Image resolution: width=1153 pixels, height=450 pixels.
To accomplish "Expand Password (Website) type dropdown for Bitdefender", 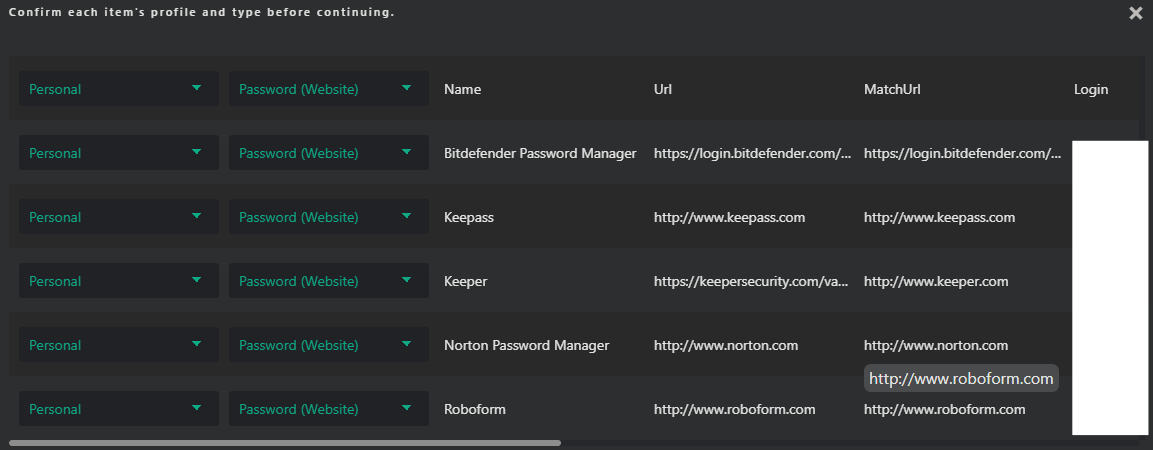I will [328, 153].
